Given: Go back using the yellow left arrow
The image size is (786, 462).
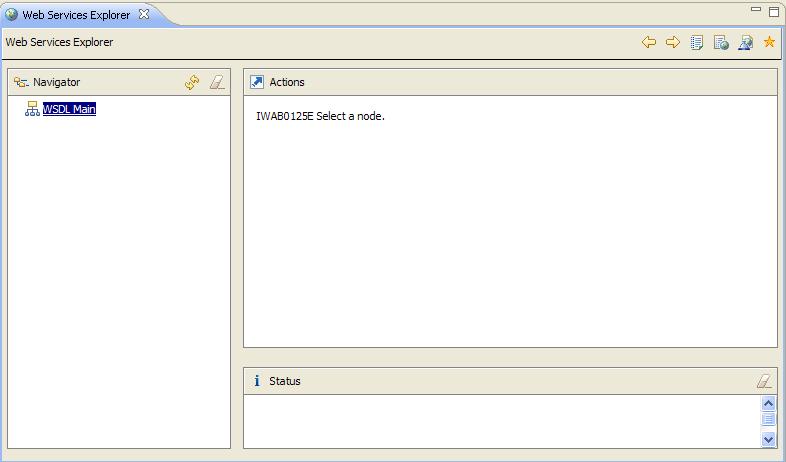Looking at the screenshot, I should coord(649,42).
